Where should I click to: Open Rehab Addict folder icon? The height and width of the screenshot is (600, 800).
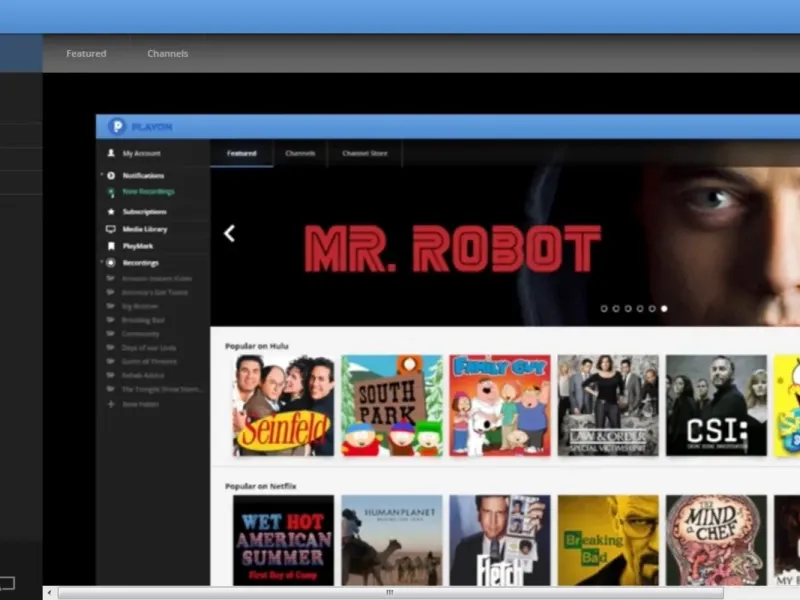click(x=110, y=375)
